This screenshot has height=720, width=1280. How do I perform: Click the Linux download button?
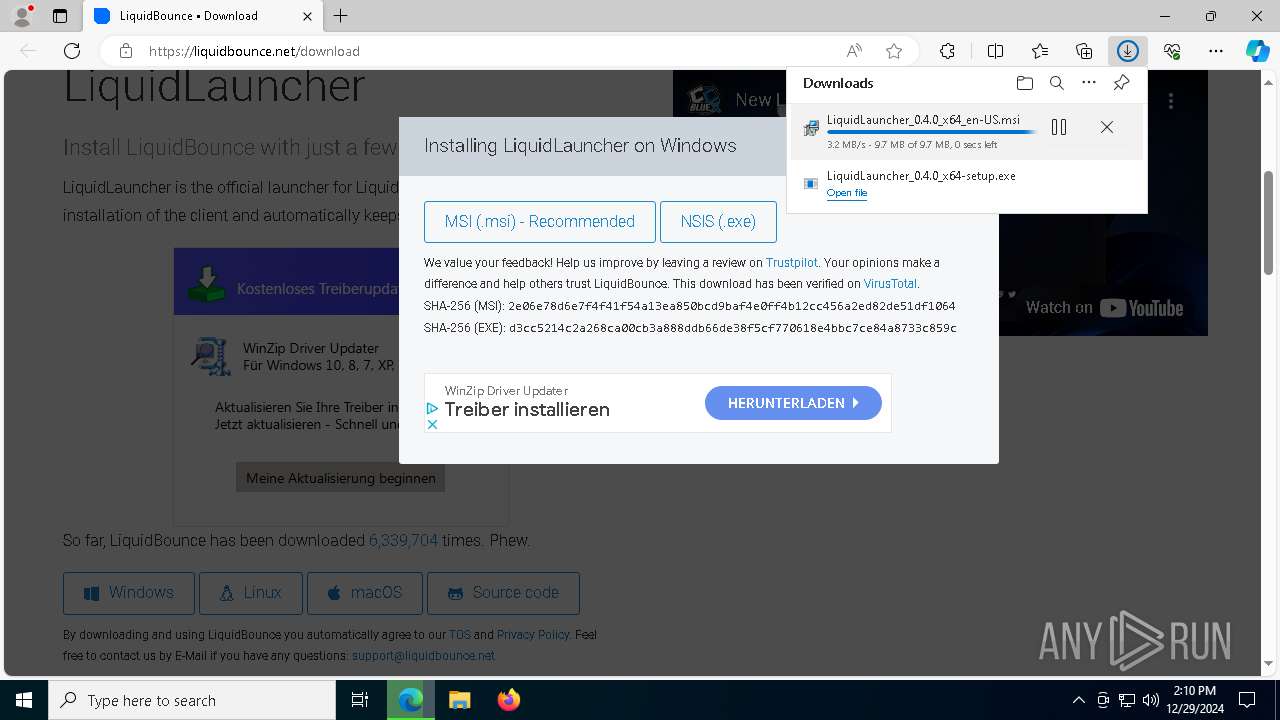(251, 593)
